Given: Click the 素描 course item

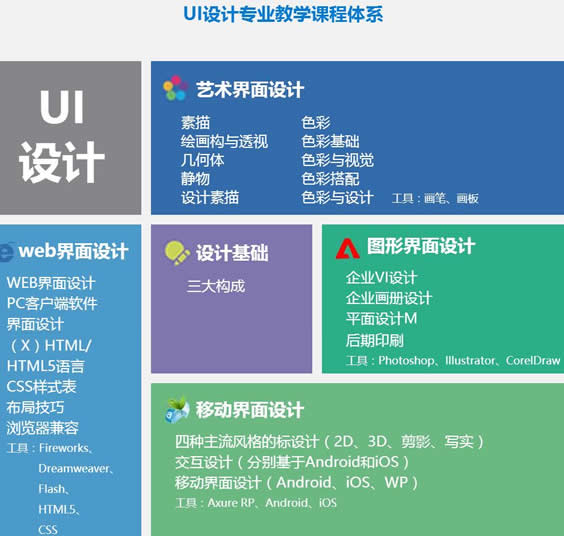Looking at the screenshot, I should click(195, 123).
